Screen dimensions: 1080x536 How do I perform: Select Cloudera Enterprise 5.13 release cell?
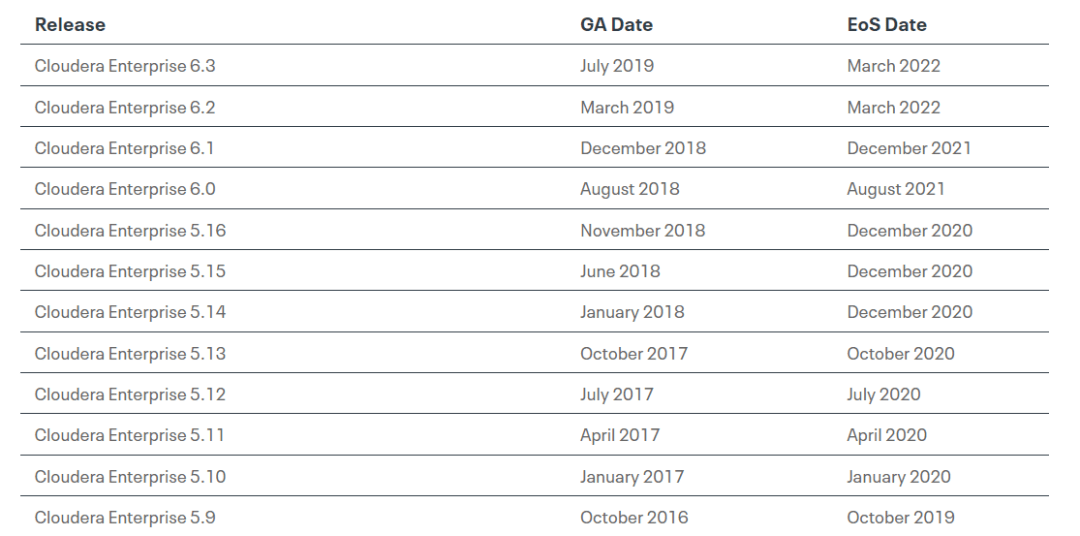(130, 353)
